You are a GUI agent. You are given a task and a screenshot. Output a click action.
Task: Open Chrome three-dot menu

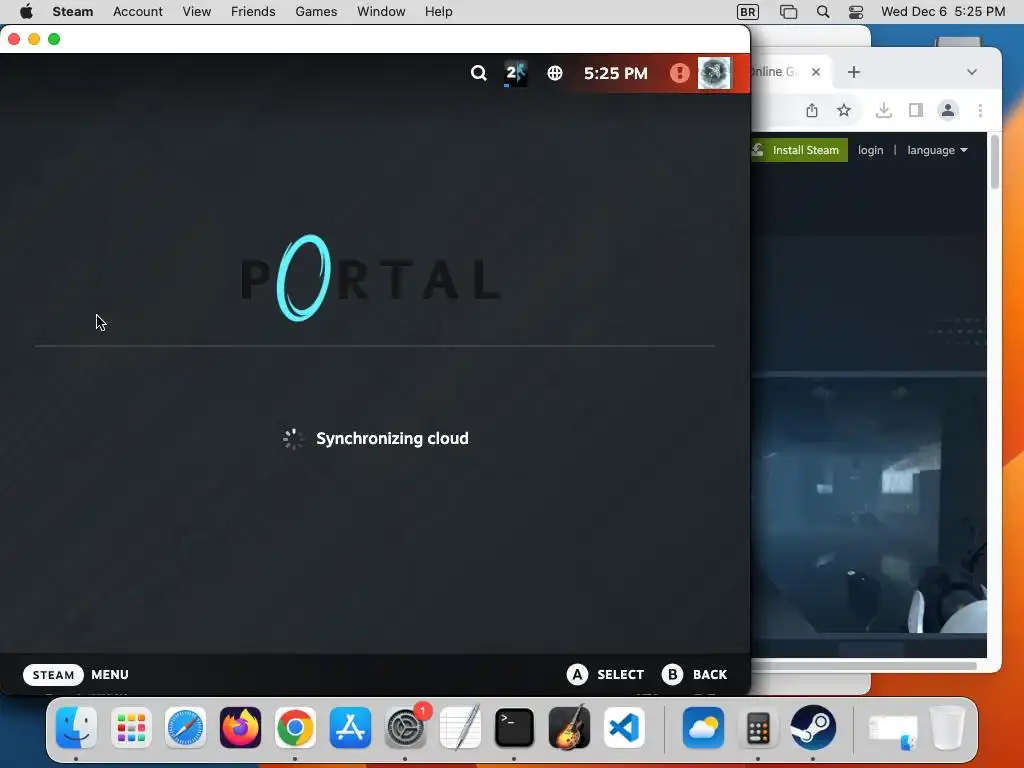pyautogui.click(x=980, y=110)
